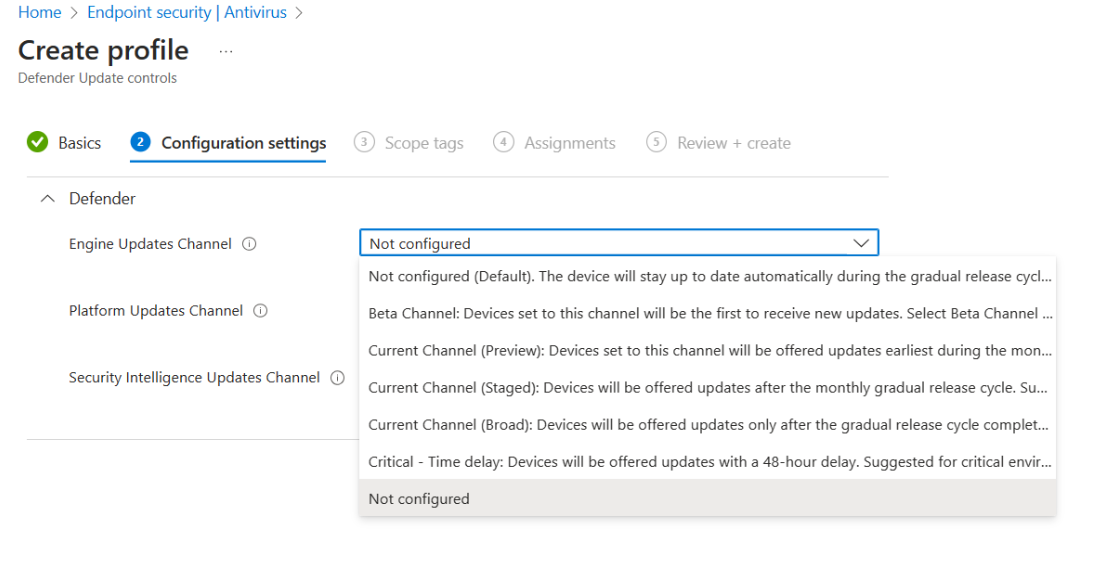Open Endpoint security | Antivirus breadcrumb link
The width and height of the screenshot is (1119, 578).
186,12
